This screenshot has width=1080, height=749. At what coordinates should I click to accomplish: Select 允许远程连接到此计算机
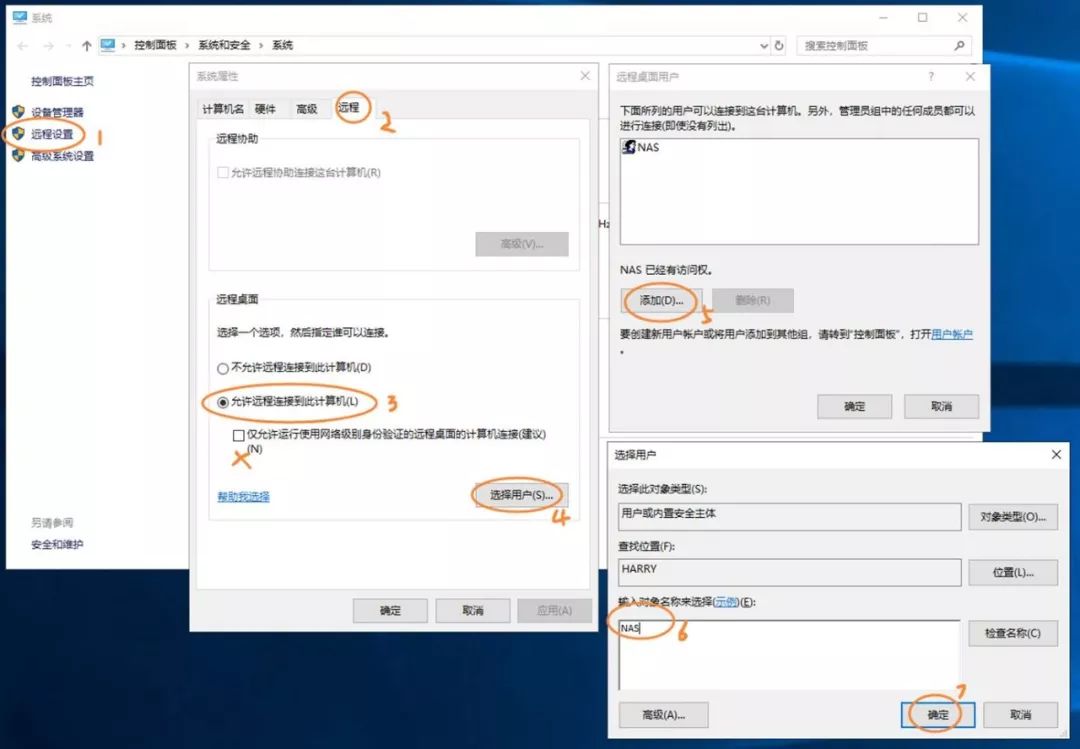(x=222, y=402)
